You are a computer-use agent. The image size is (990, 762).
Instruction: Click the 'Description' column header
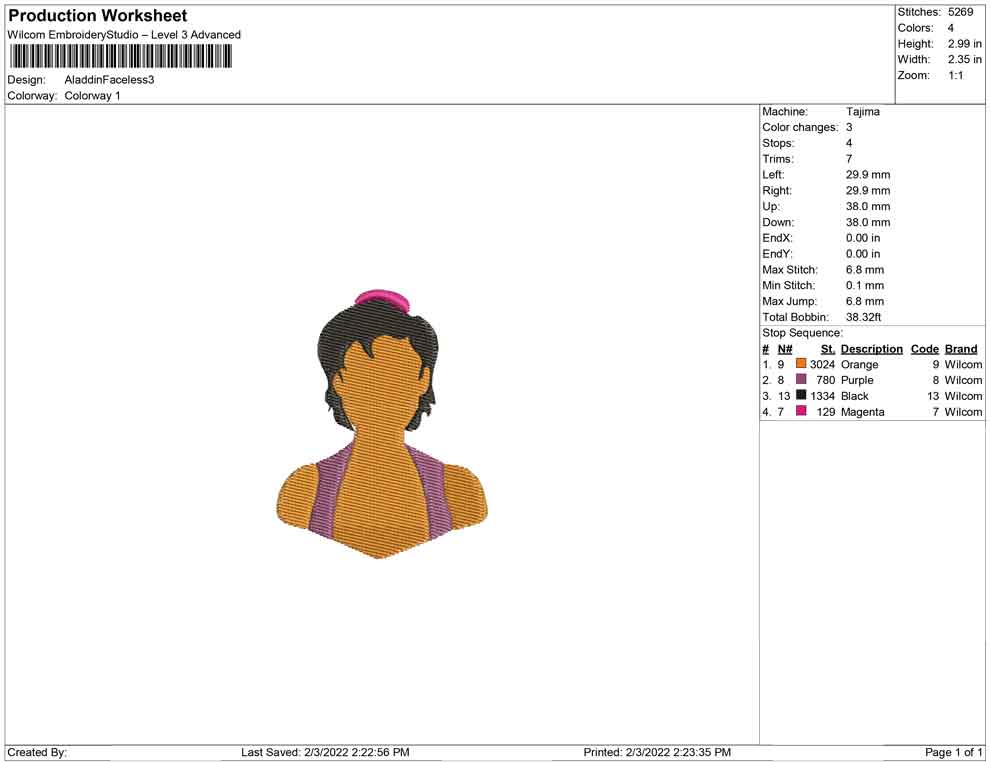coord(871,348)
